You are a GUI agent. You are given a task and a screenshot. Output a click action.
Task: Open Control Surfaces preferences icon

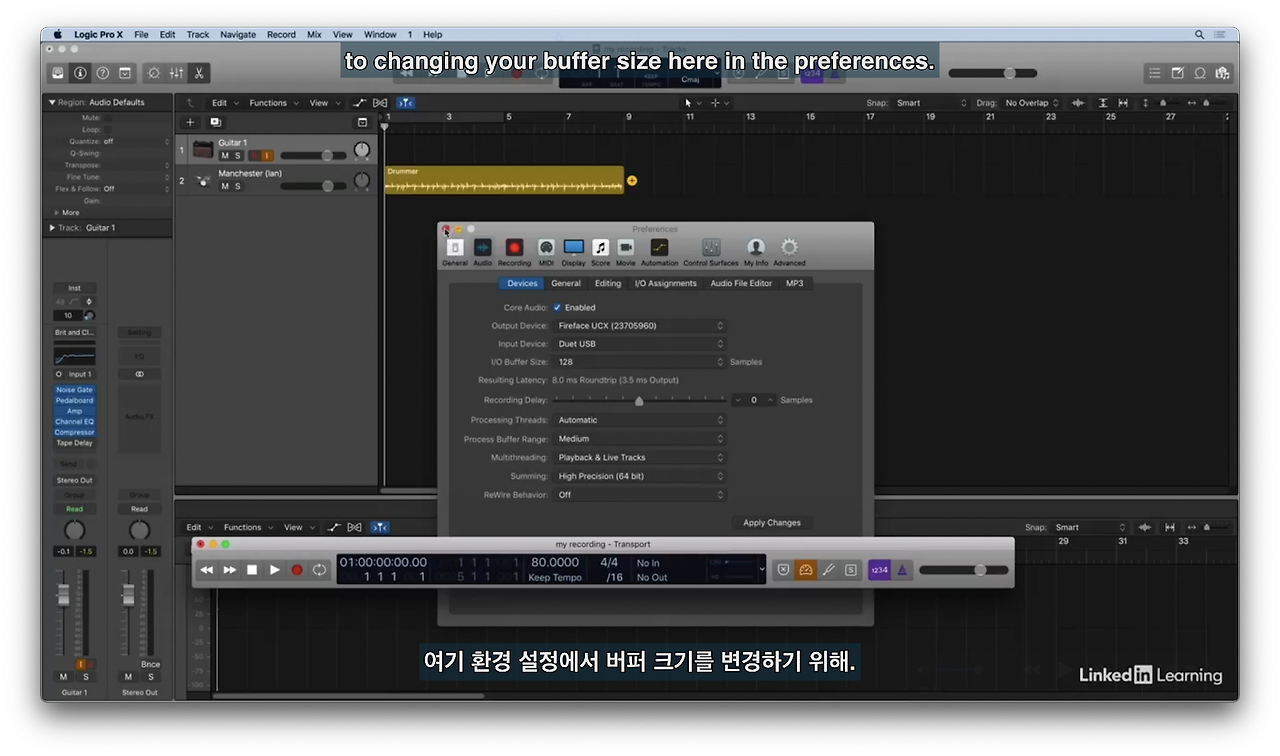pyautogui.click(x=711, y=252)
